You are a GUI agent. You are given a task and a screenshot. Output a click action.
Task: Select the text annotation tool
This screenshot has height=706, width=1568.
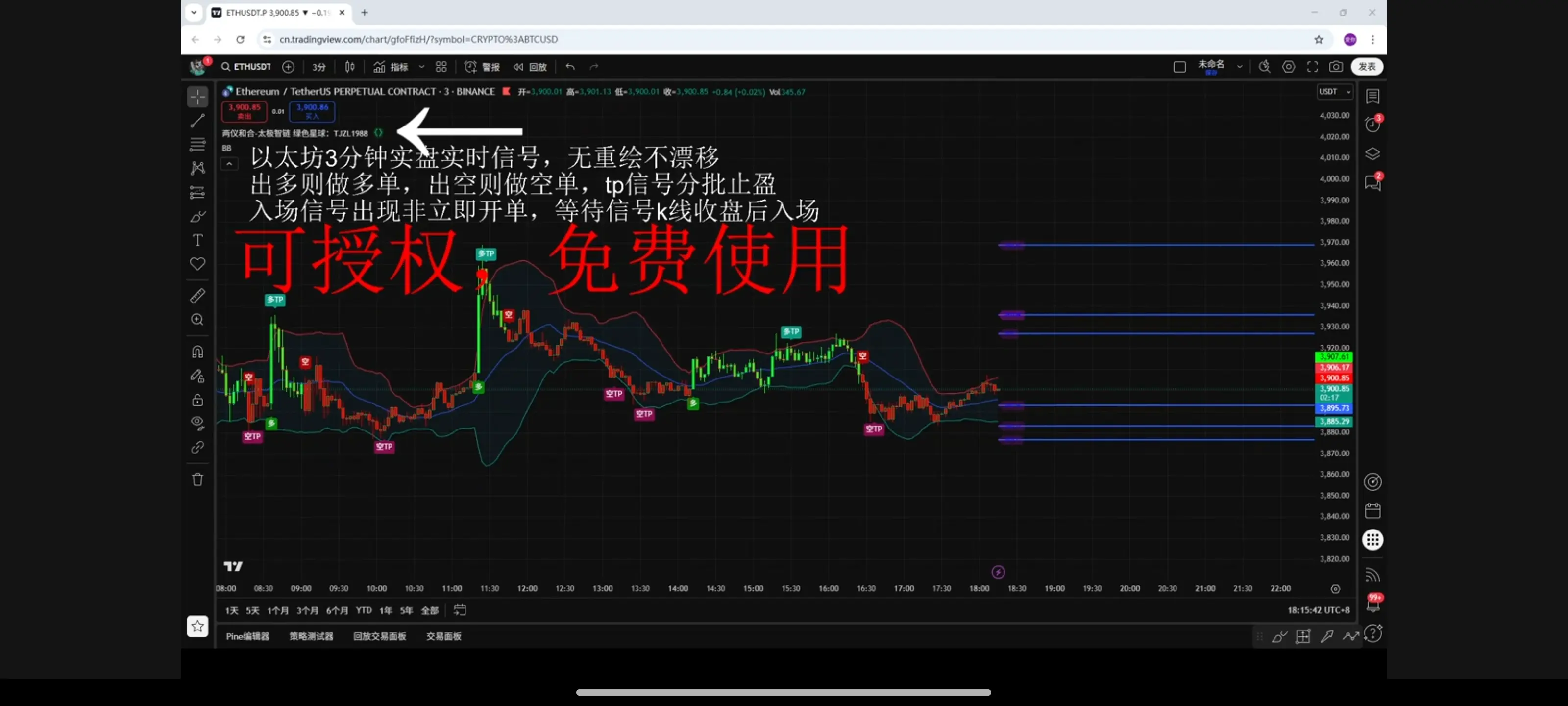tap(197, 240)
